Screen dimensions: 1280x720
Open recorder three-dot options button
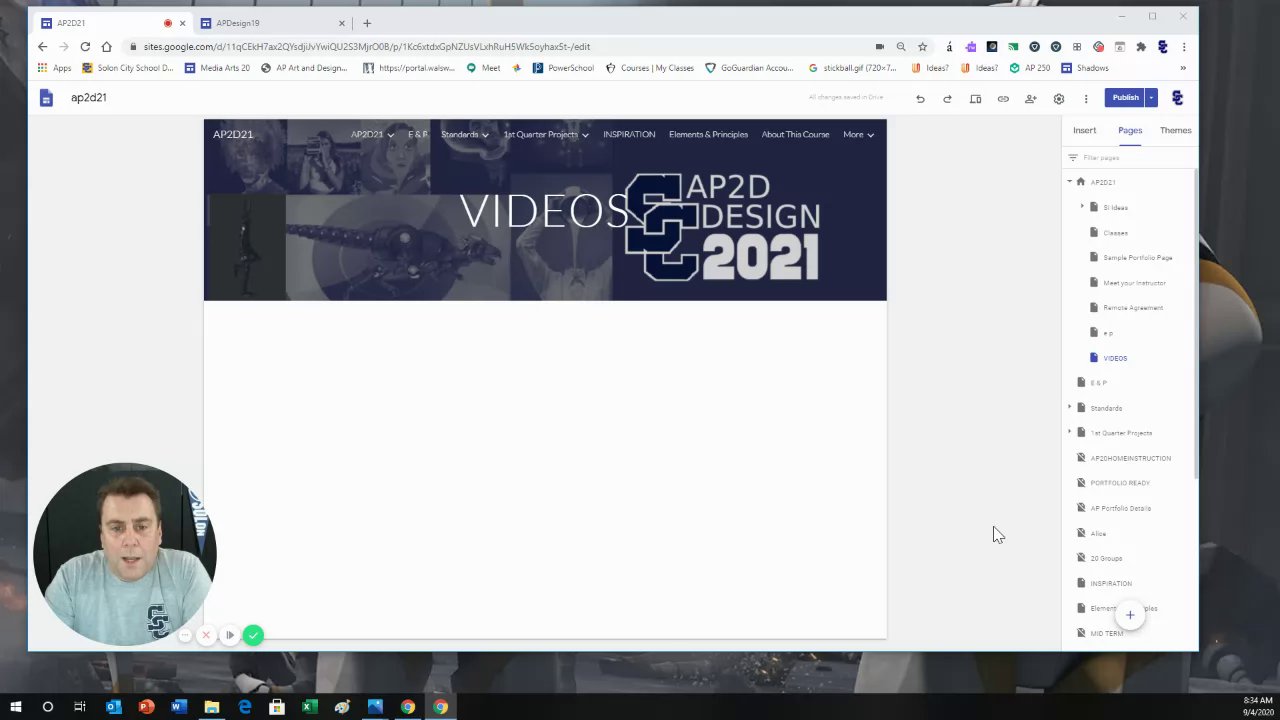[x=185, y=635]
